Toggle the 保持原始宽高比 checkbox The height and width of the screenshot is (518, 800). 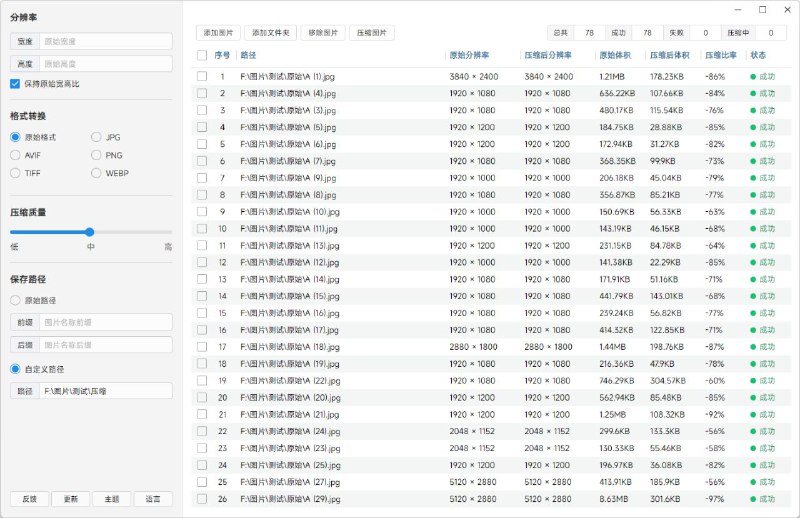pos(15,84)
